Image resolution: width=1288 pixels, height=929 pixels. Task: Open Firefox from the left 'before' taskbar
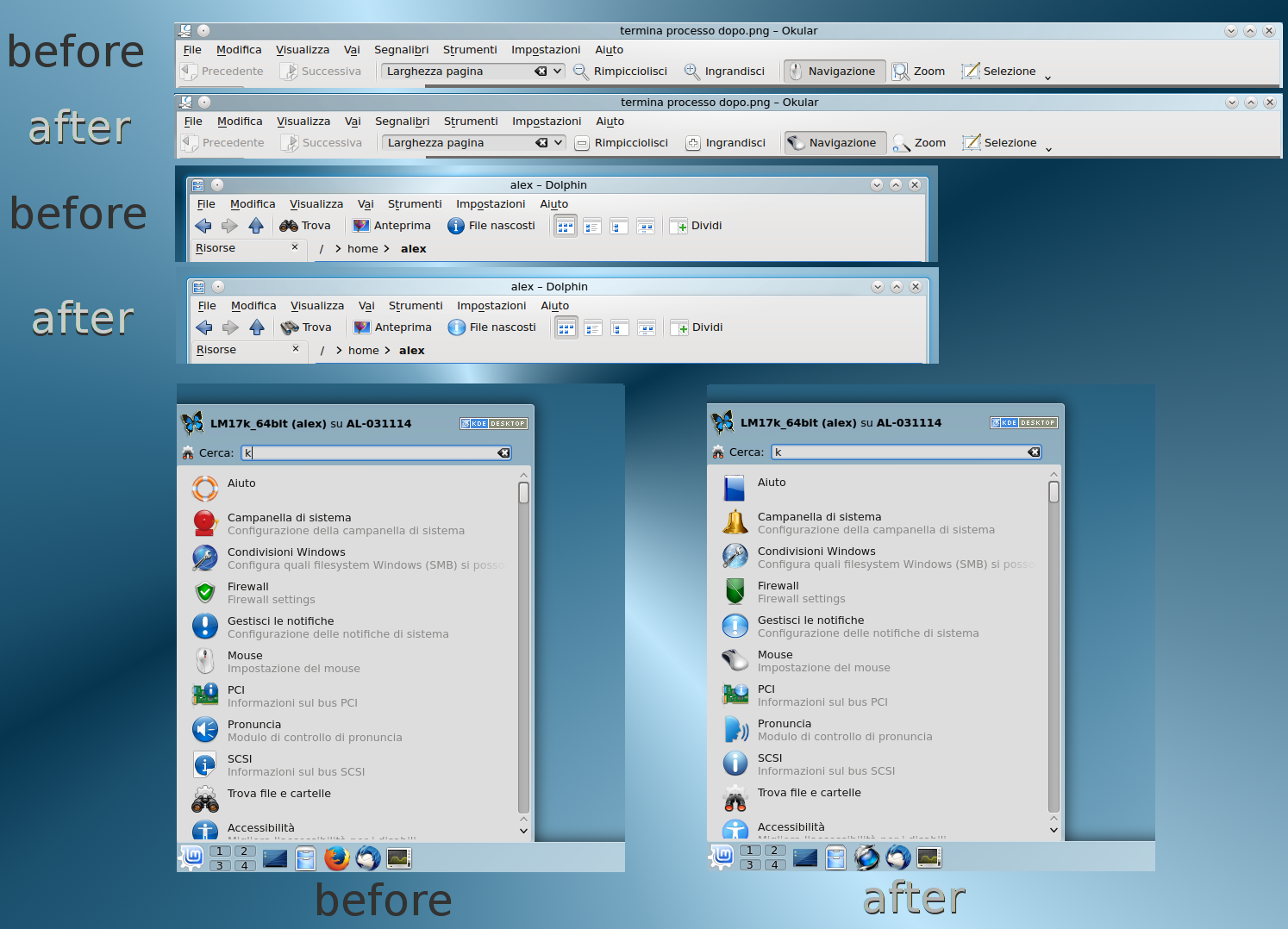click(337, 858)
